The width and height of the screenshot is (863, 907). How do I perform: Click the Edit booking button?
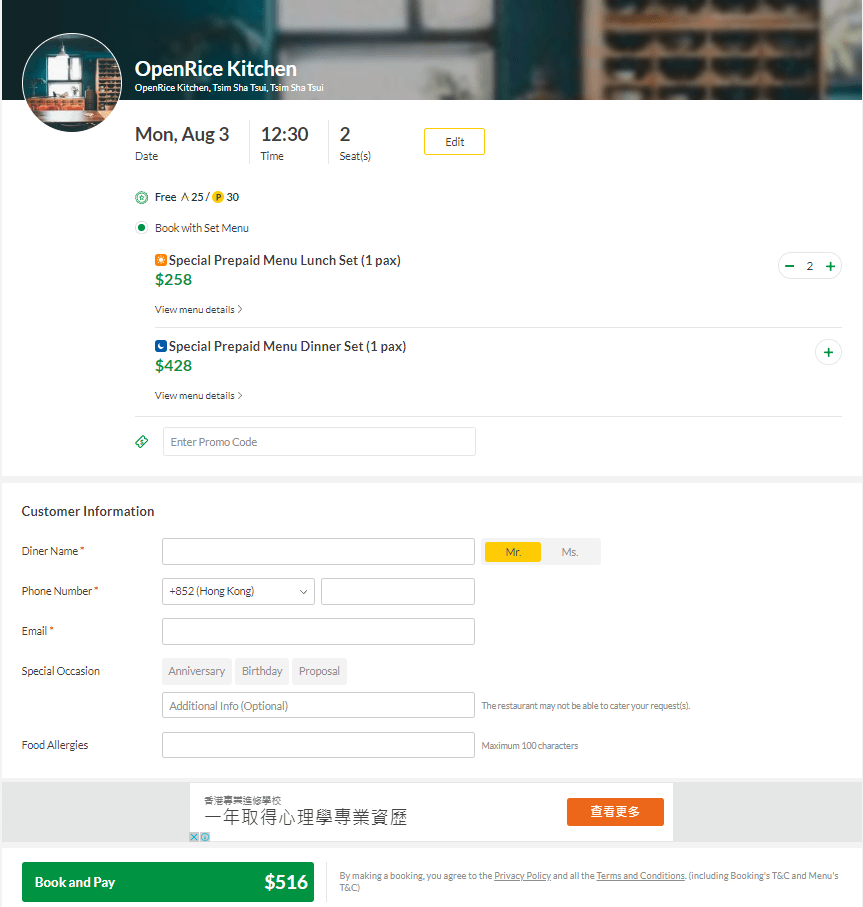point(454,142)
